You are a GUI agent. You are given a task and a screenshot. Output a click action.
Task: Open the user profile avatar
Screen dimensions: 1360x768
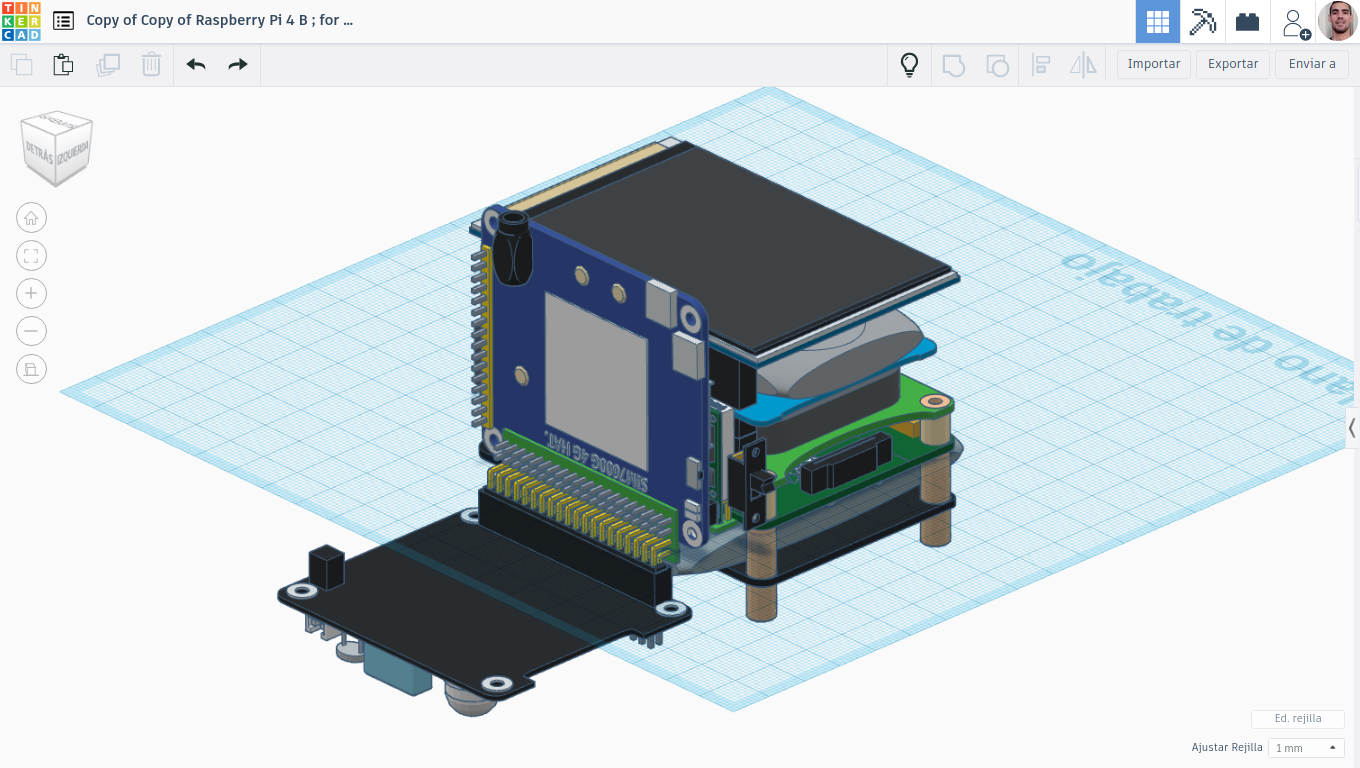[x=1338, y=21]
